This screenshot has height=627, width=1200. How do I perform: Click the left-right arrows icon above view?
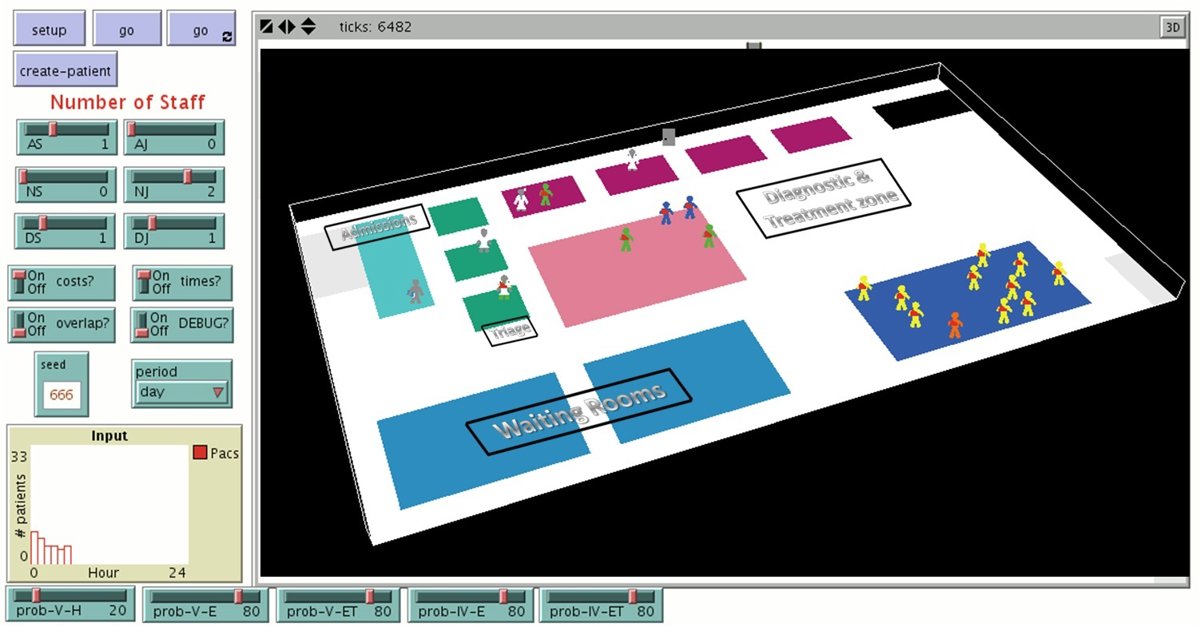pos(286,26)
